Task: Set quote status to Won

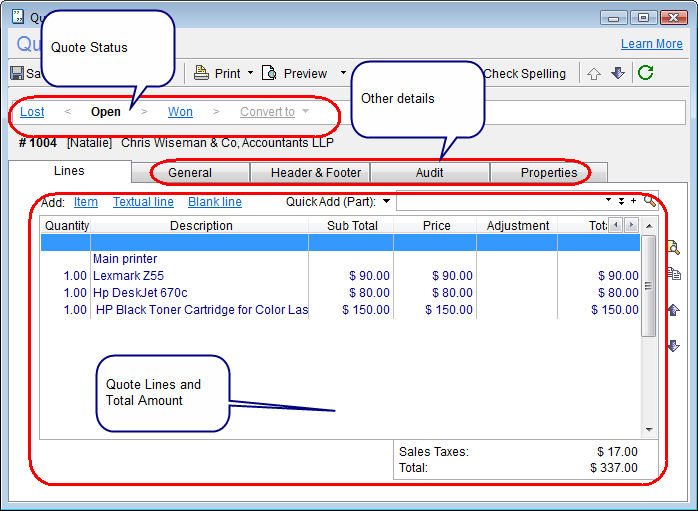Action: (180, 112)
